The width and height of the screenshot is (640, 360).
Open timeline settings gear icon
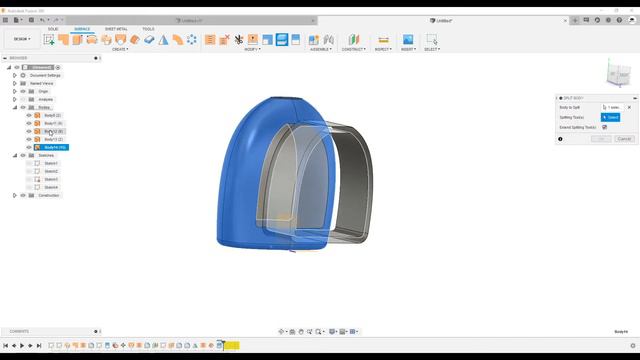click(633, 346)
